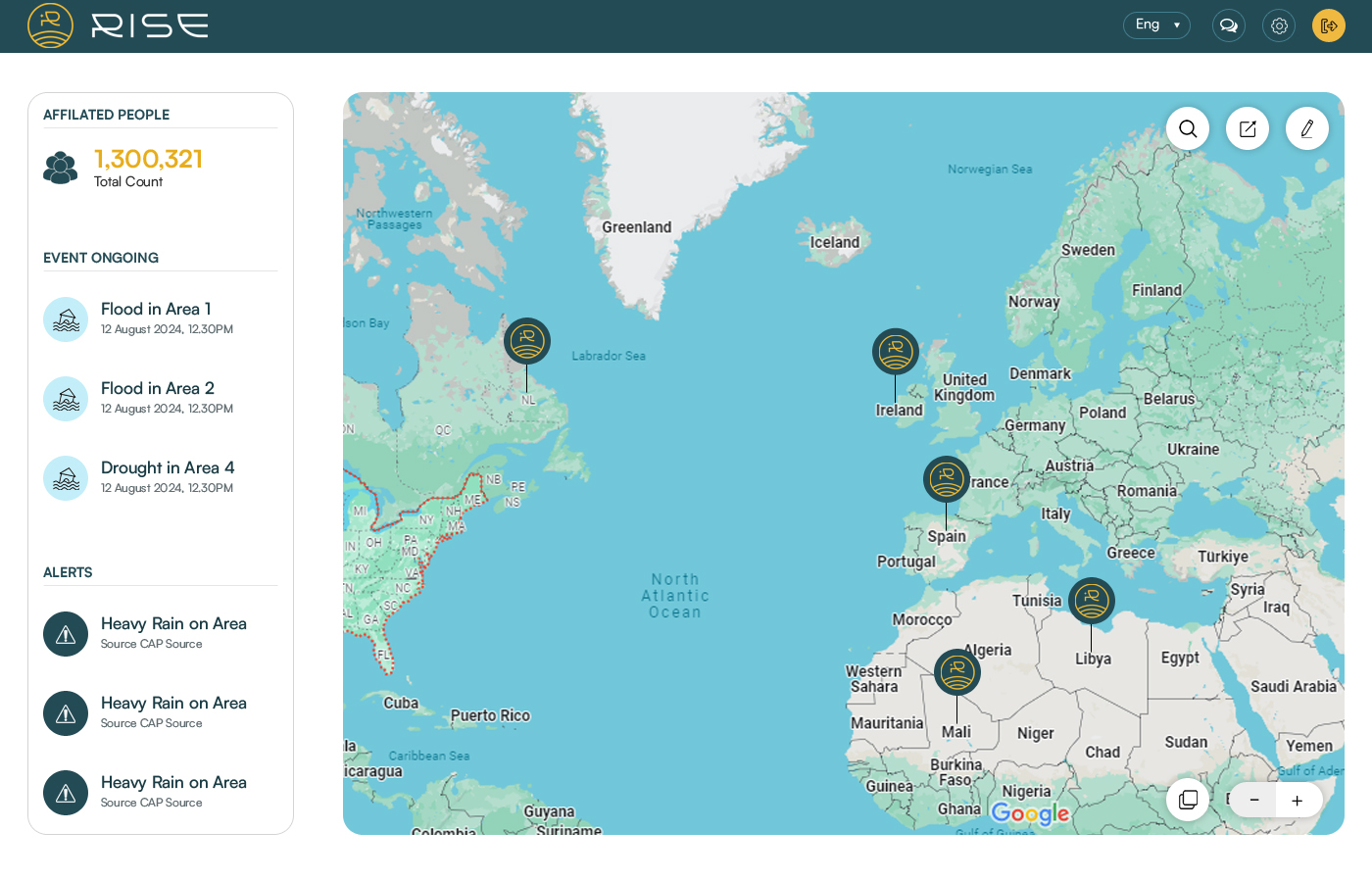Select the Flood in Area 2 event
The height and width of the screenshot is (880, 1372).
coord(157,389)
